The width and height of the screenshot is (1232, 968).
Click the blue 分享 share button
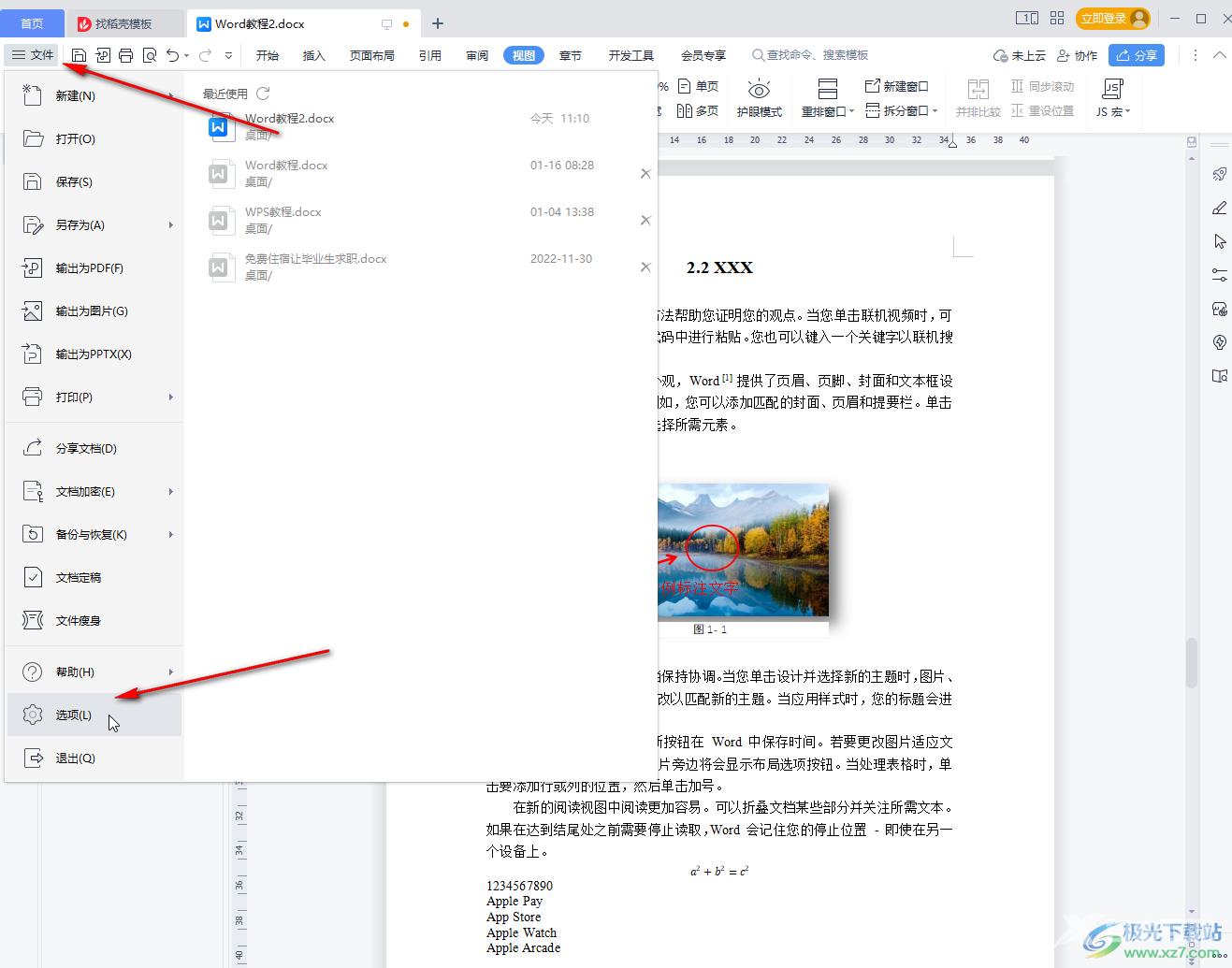1137,56
